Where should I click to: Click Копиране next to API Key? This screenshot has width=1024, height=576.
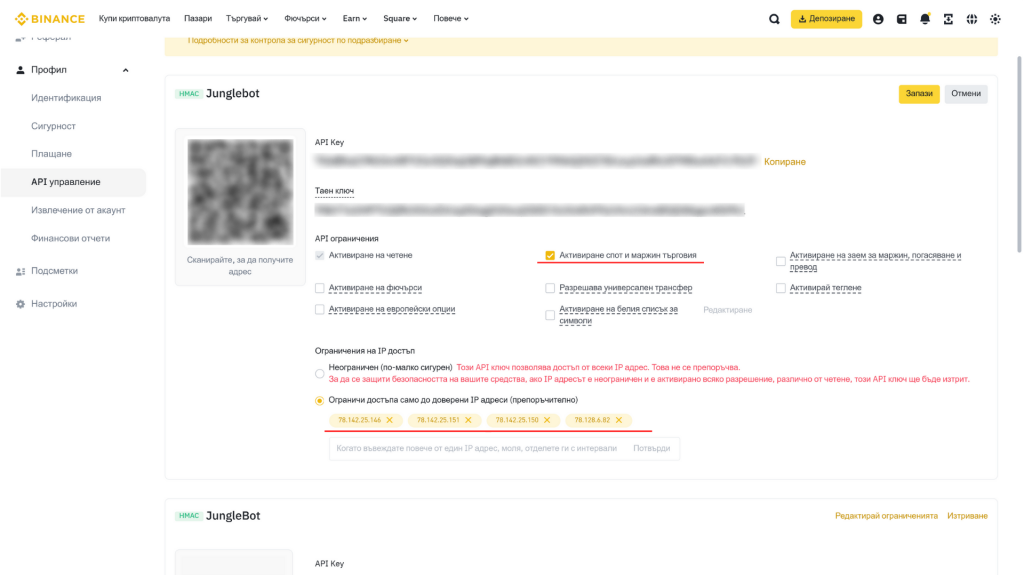[x=784, y=162]
